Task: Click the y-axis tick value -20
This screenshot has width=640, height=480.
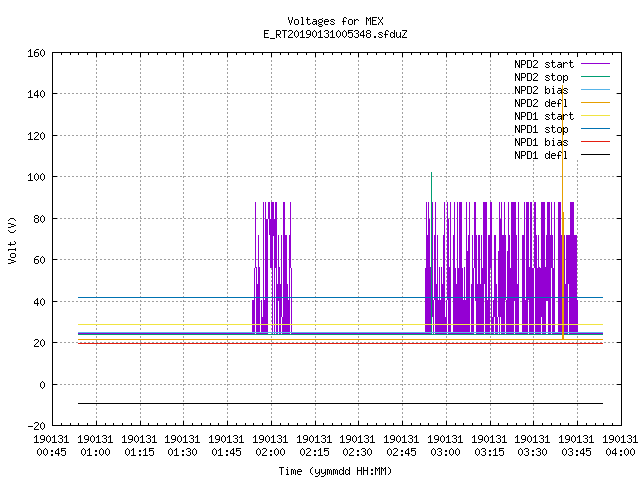Action: [x=36, y=426]
